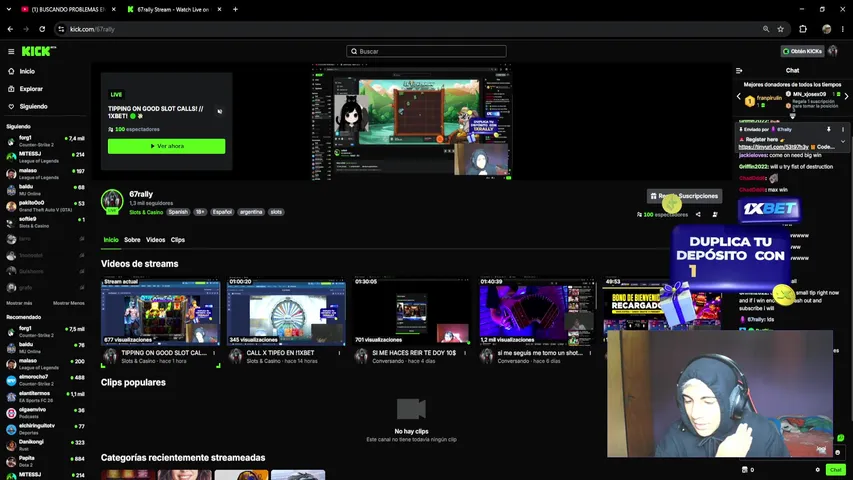Switch to BUSCANDO PROBLEMAS YouTube tab
Viewport: 853px width, 480px height.
pos(68,9)
